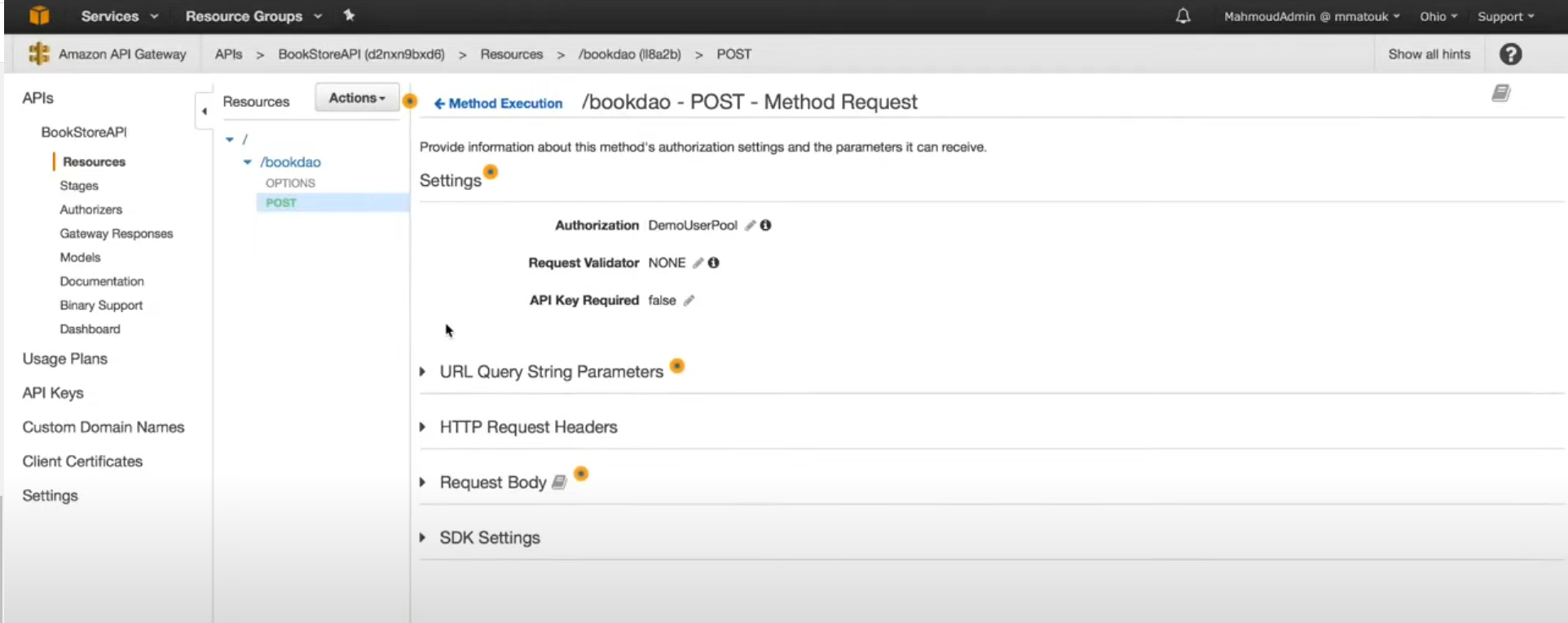The height and width of the screenshot is (623, 1568).
Task: Click the Amazon API Gateway title link
Action: 122,54
